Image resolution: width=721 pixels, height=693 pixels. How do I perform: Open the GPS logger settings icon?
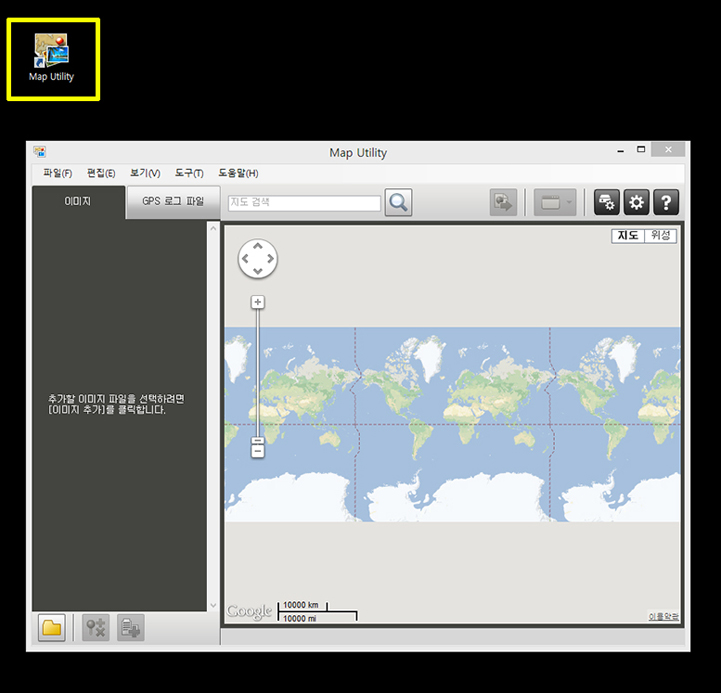[607, 202]
